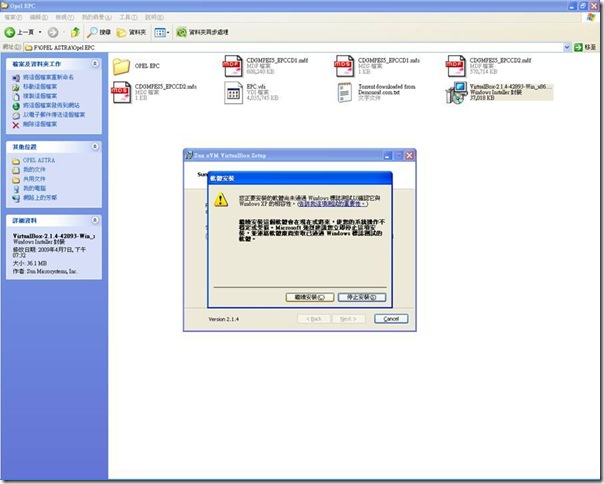The height and width of the screenshot is (484, 604).
Task: Click the rename this file (重新命名) task link
Action: coord(48,77)
